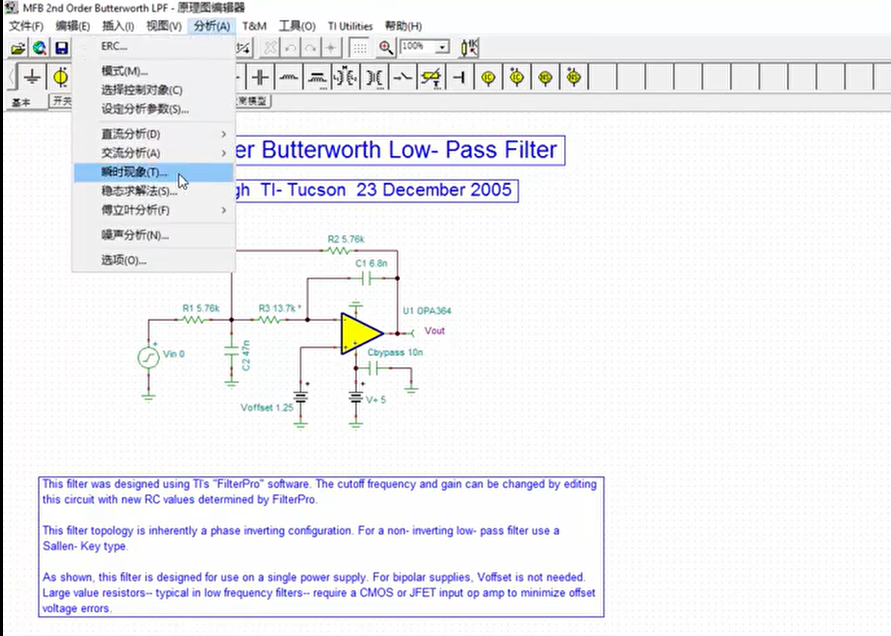Click the R3 13.7k resistor label
Image resolution: width=891 pixels, height=636 pixels.
pyautogui.click(x=280, y=308)
